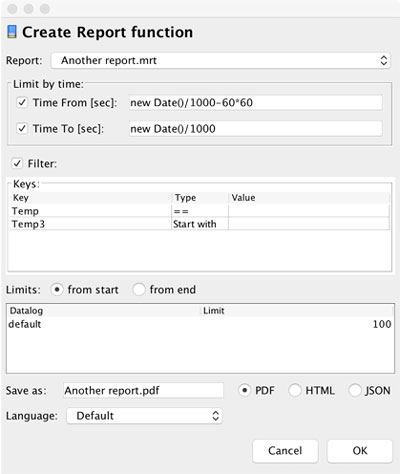The image size is (400, 474).
Task: Click the Cancel button
Action: tap(285, 451)
